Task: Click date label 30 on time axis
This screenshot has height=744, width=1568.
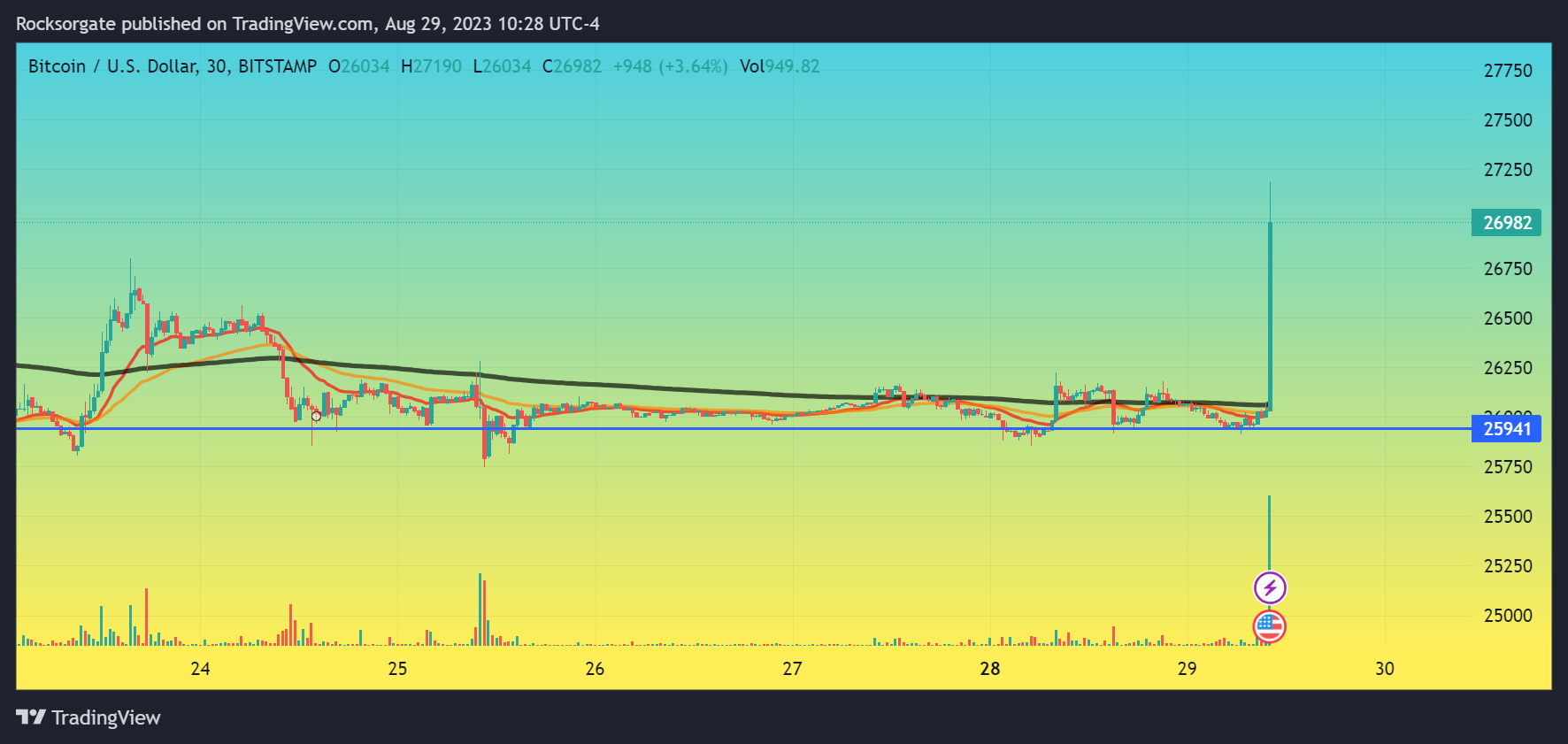Action: (x=1385, y=669)
